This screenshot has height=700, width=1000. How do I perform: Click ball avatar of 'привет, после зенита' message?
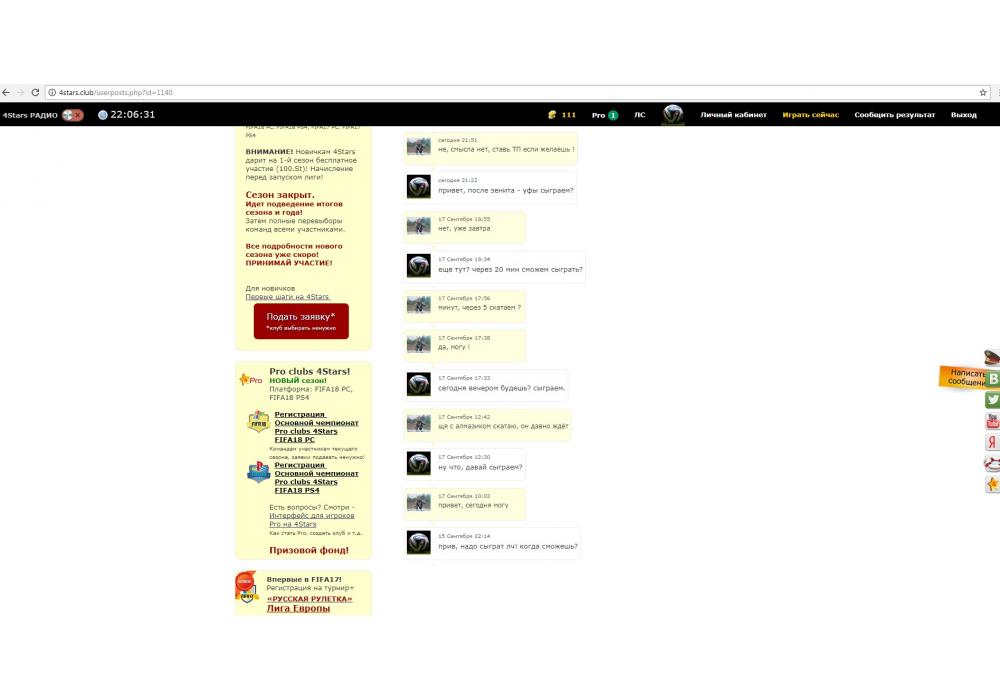[418, 187]
